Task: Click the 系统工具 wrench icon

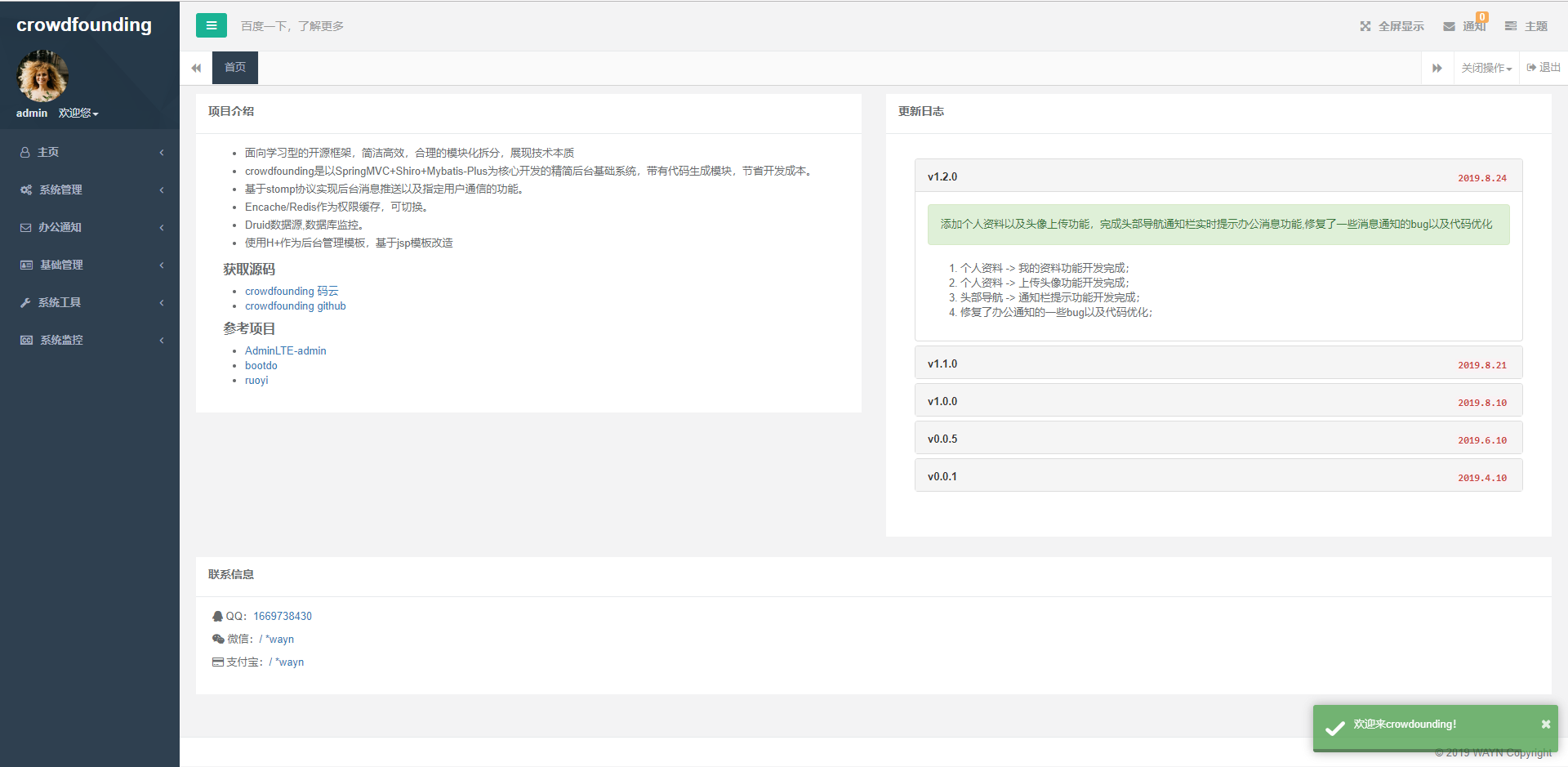Action: tap(25, 302)
